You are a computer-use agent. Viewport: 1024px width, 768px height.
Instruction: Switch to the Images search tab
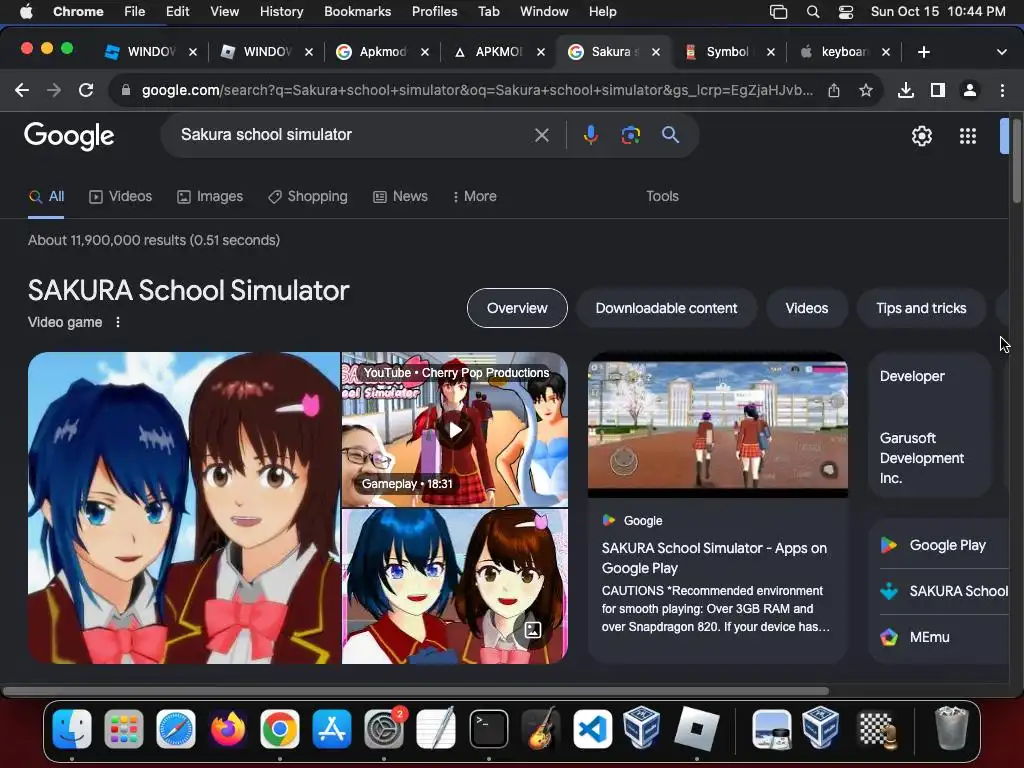coord(210,197)
